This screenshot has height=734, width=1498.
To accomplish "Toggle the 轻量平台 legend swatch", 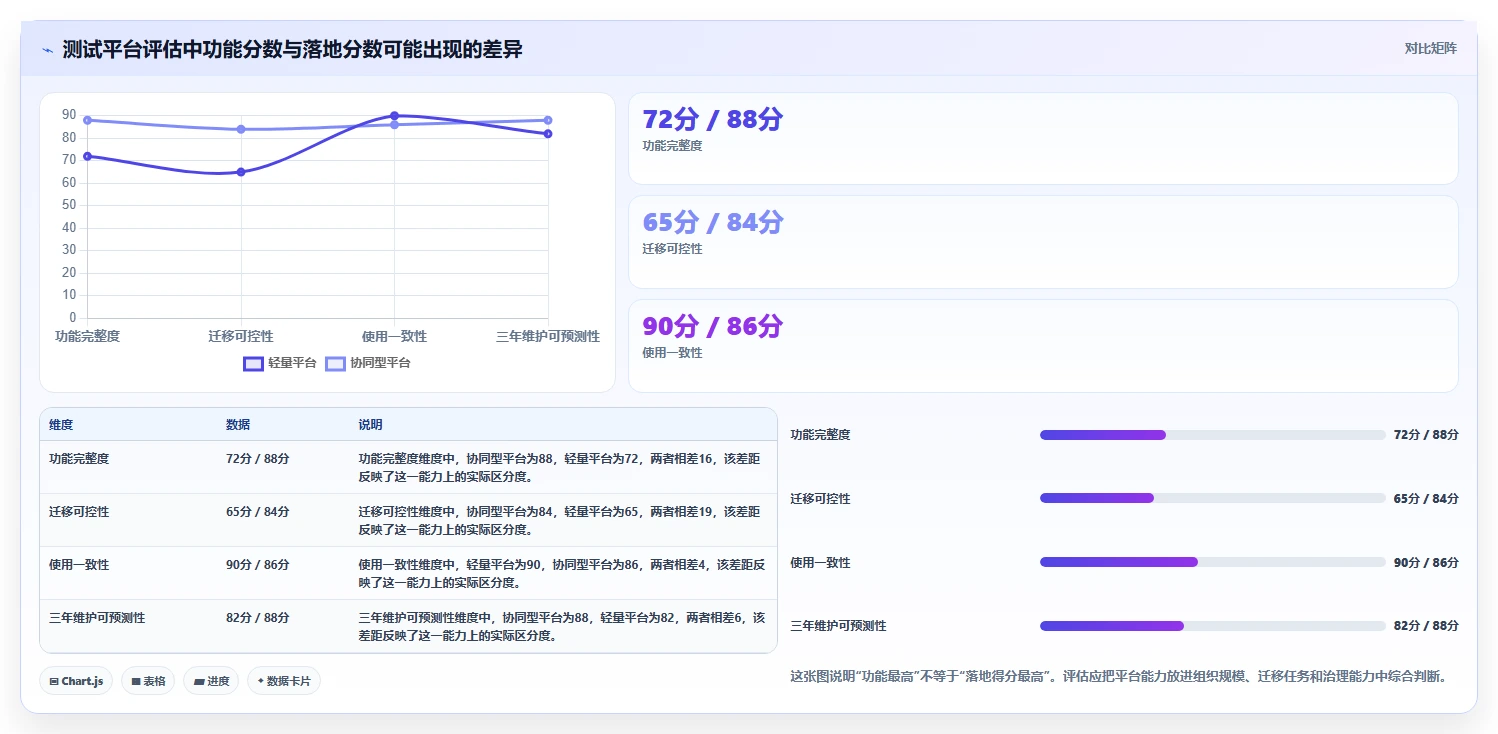I will pos(254,363).
